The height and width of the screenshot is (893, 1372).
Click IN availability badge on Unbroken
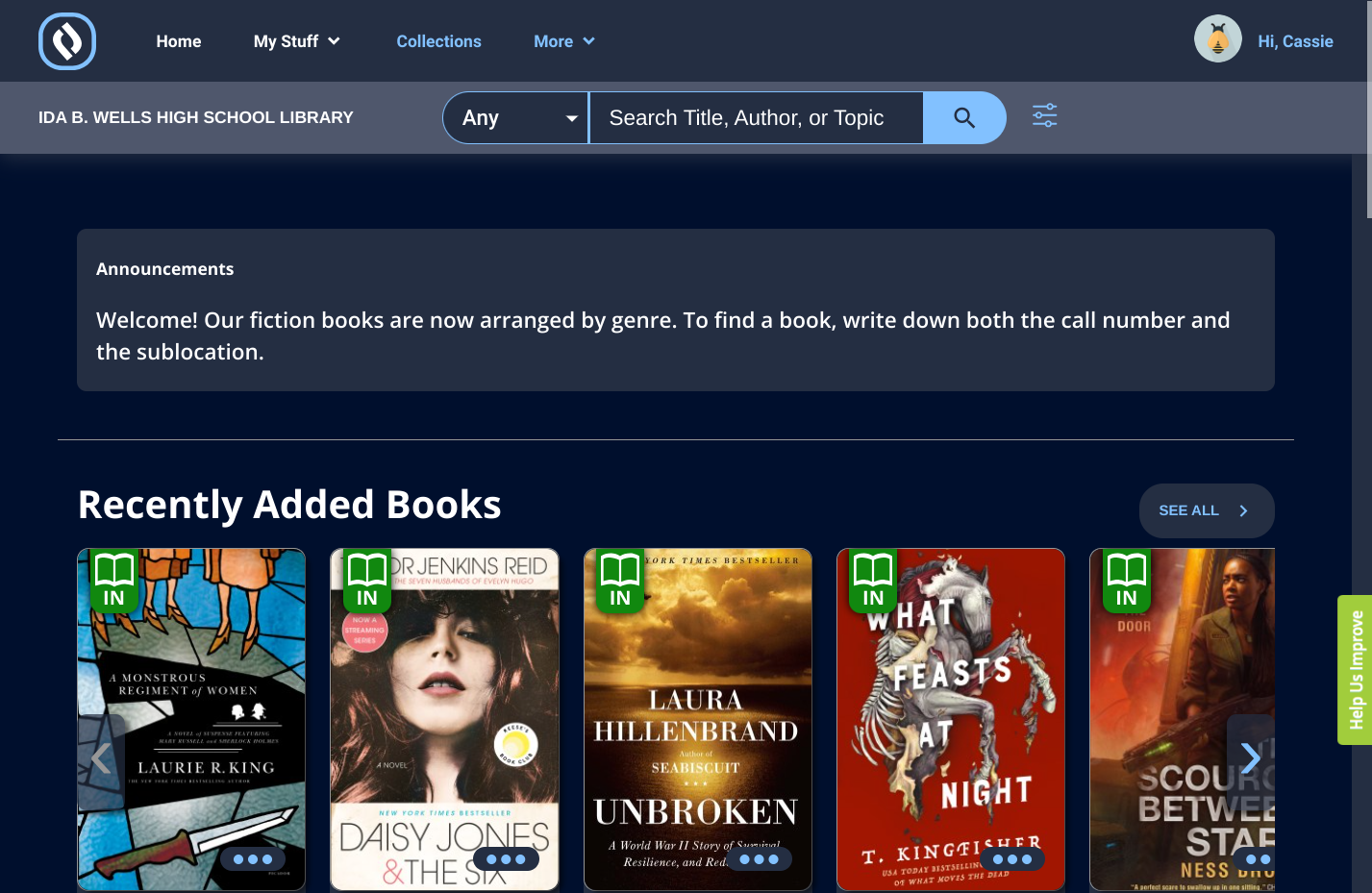[620, 582]
